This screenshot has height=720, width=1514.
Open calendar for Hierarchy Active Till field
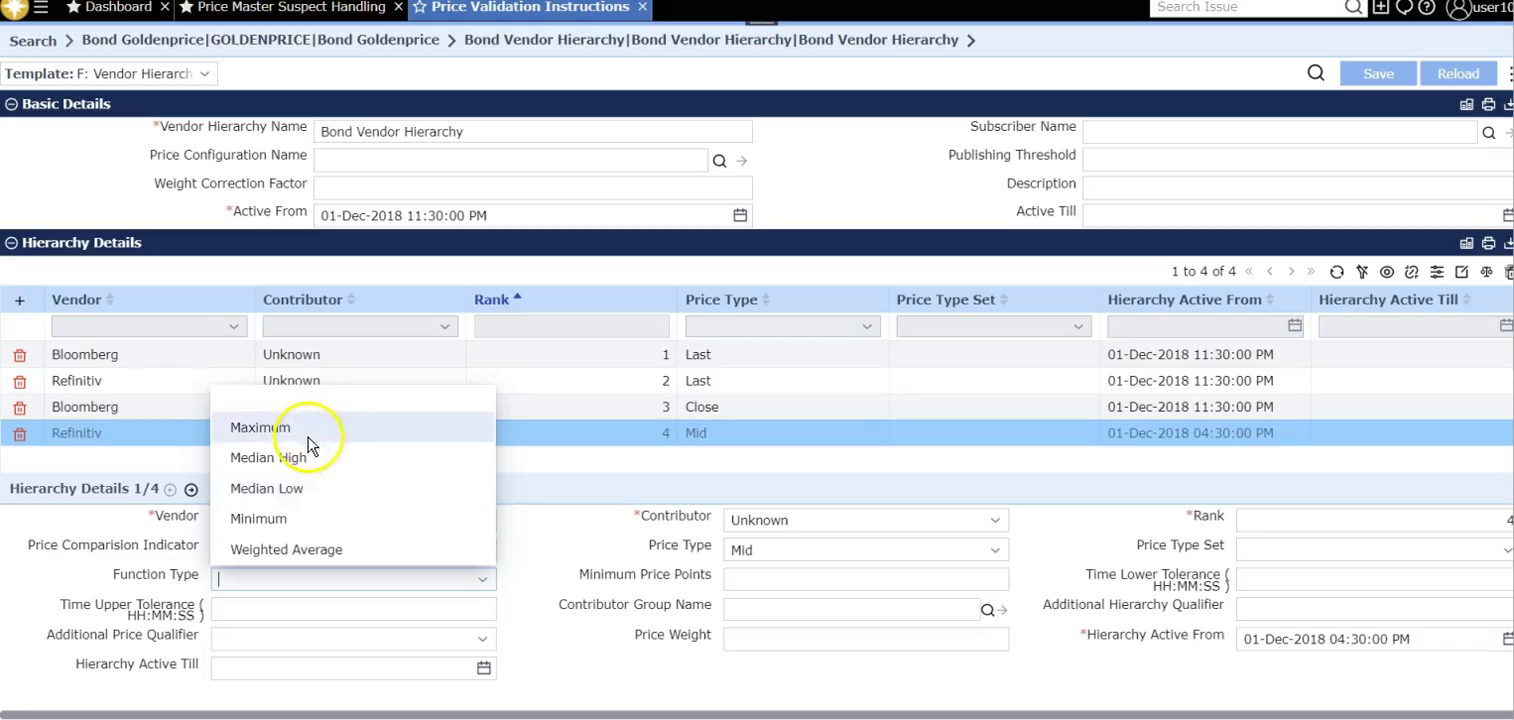coord(484,668)
